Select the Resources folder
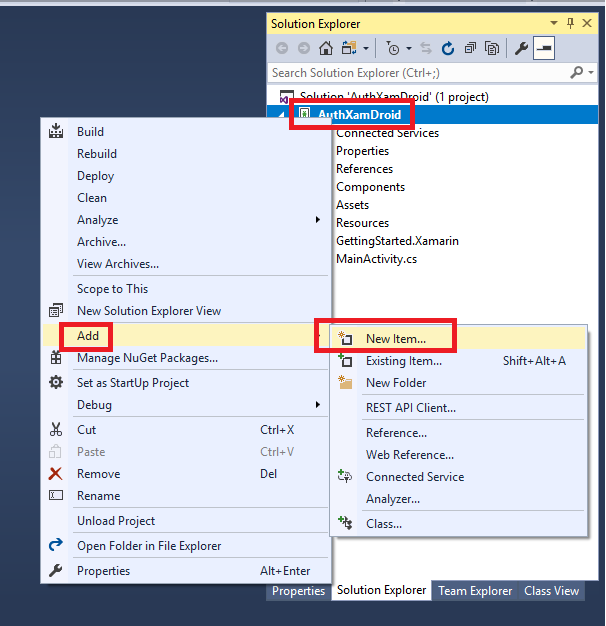The height and width of the screenshot is (626, 606). [362, 223]
